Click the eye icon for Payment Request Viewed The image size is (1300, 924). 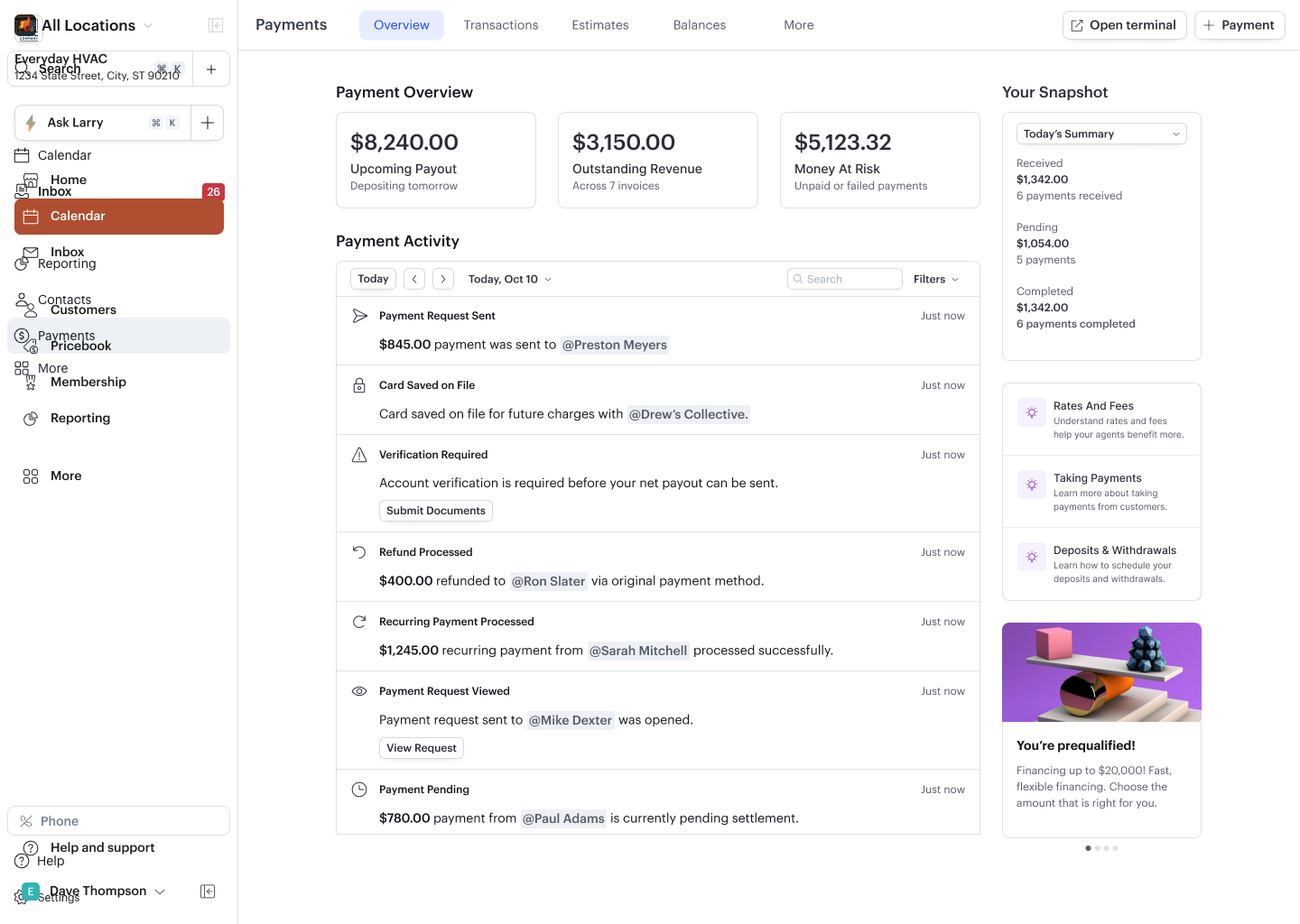(x=359, y=691)
